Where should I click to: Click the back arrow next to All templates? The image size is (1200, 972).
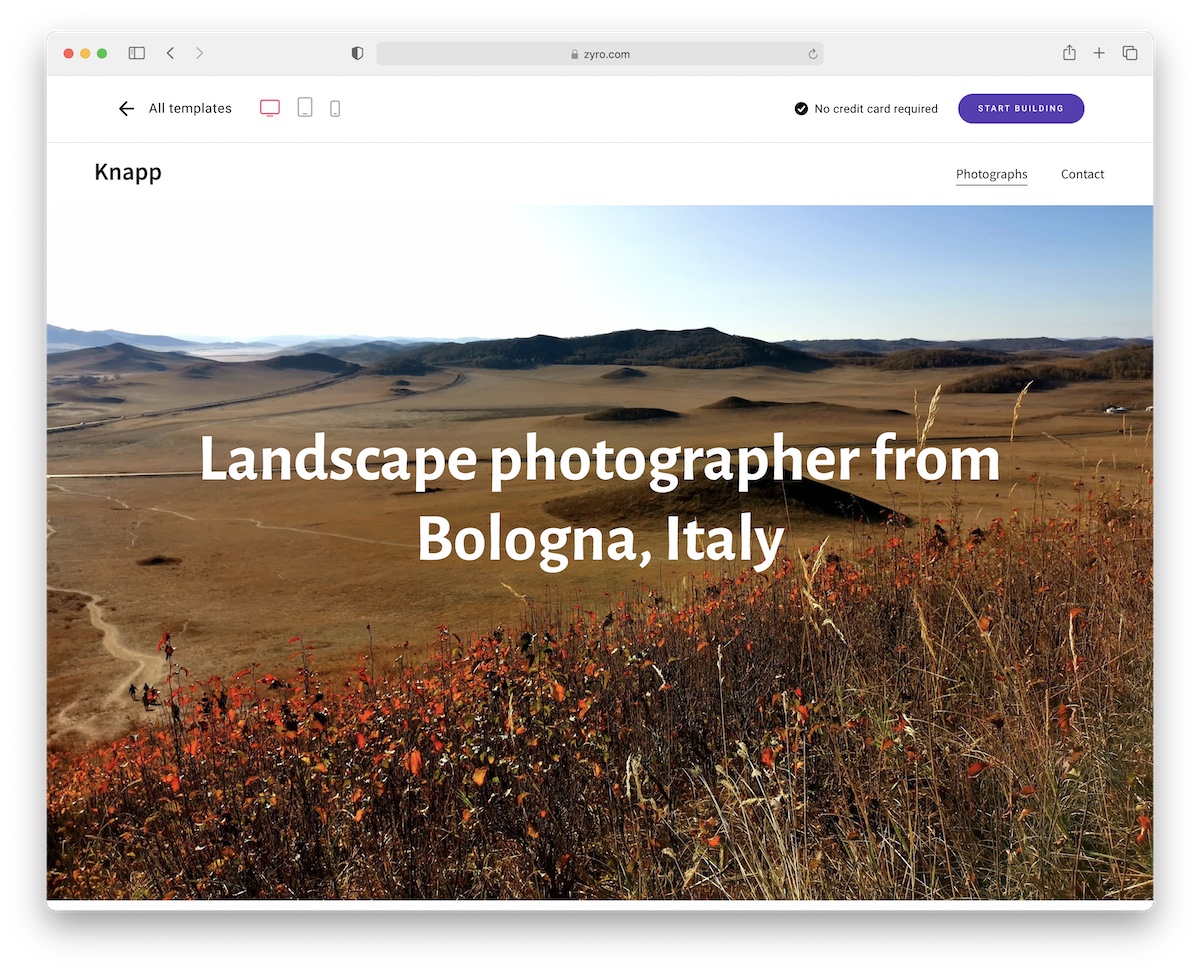coord(126,108)
